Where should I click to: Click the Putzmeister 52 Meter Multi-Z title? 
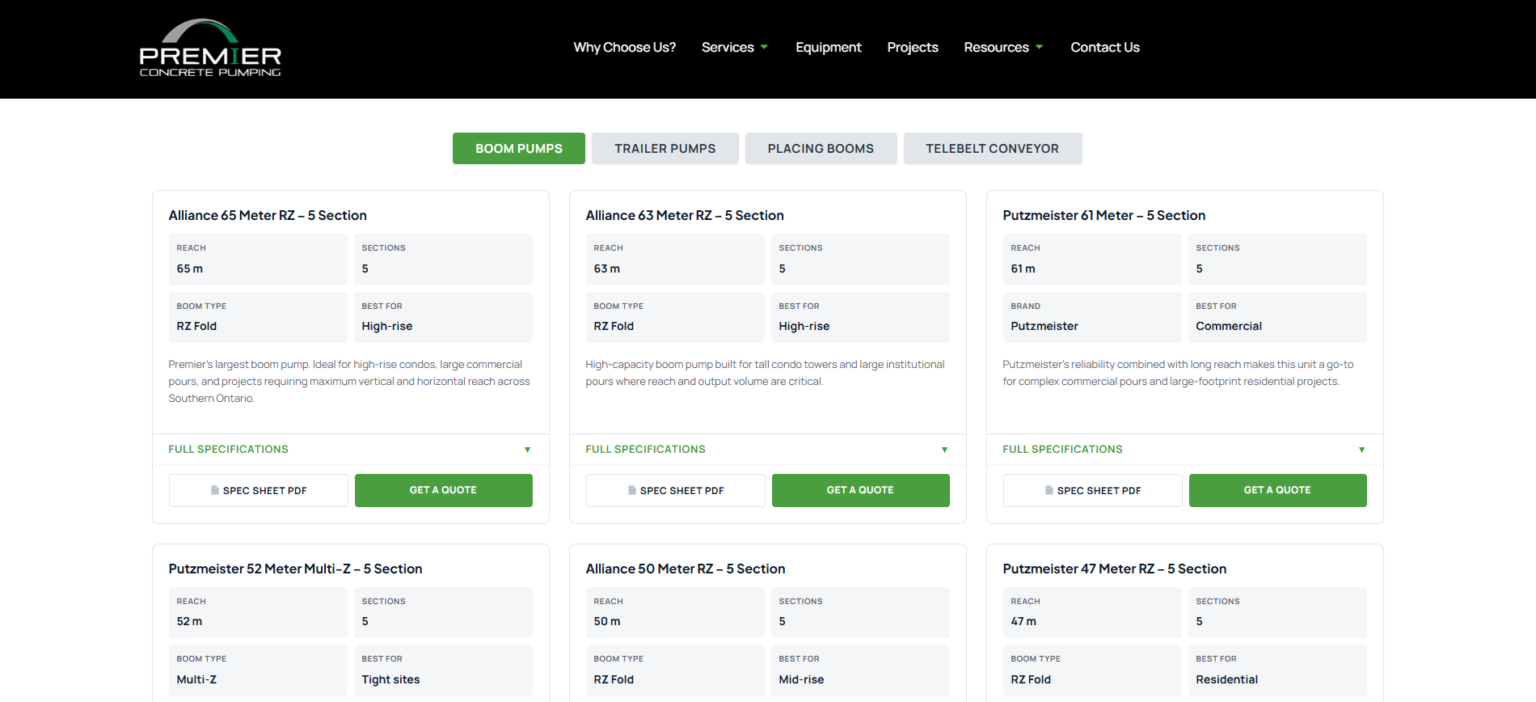pos(295,568)
